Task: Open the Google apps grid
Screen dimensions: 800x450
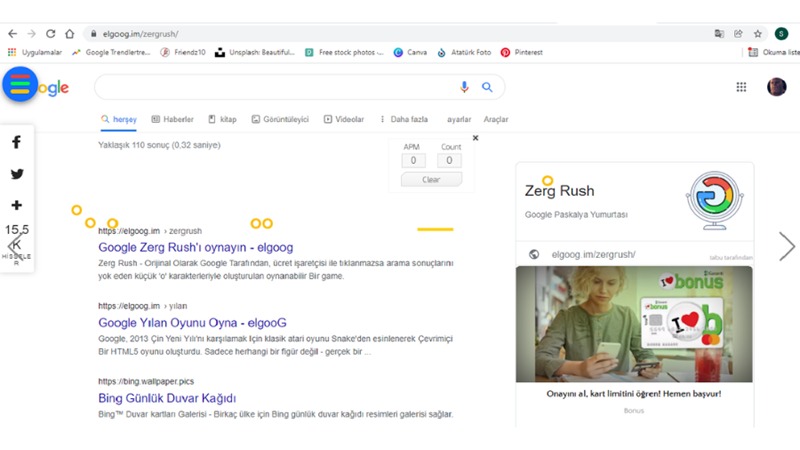Action: 741,88
